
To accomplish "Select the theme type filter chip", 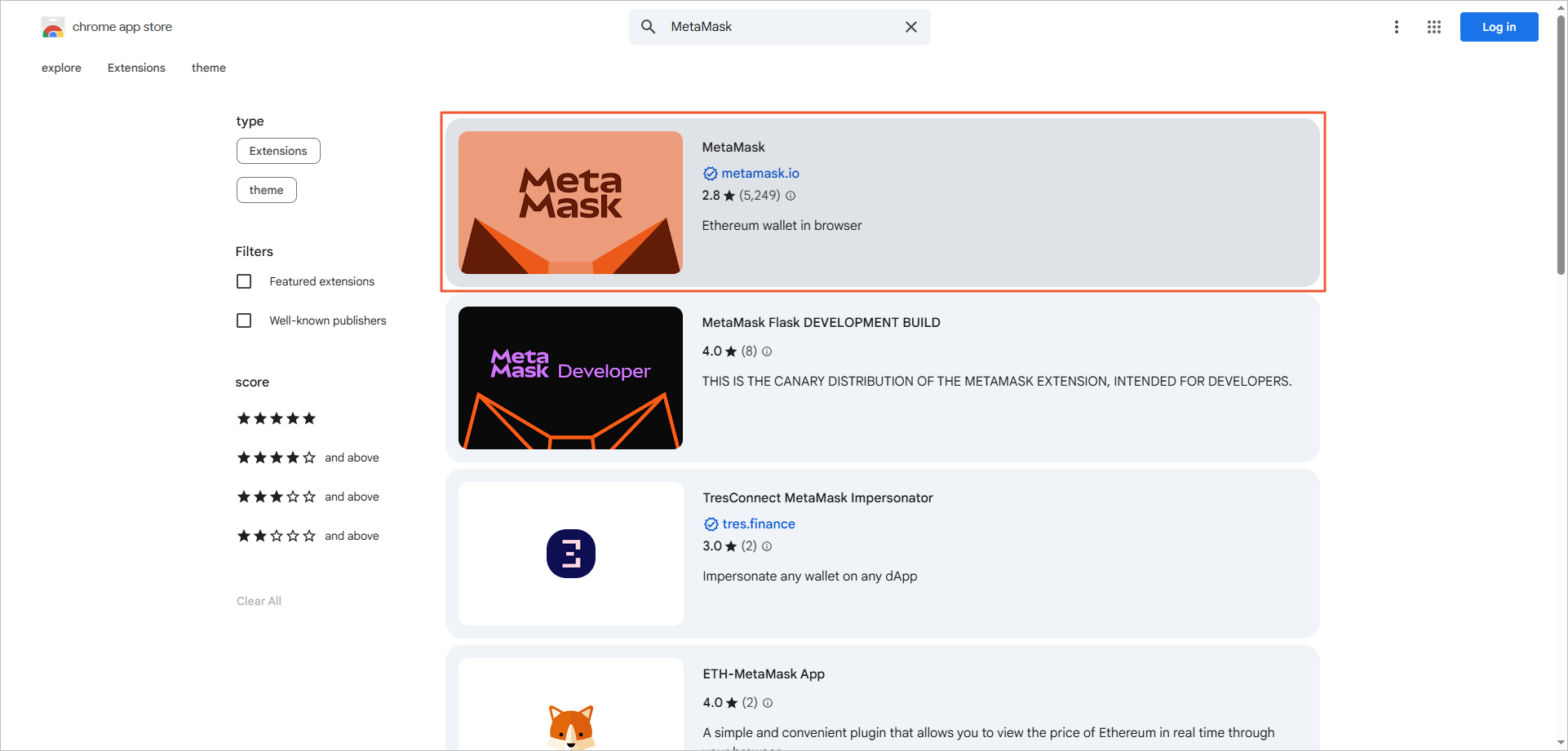I will (267, 190).
